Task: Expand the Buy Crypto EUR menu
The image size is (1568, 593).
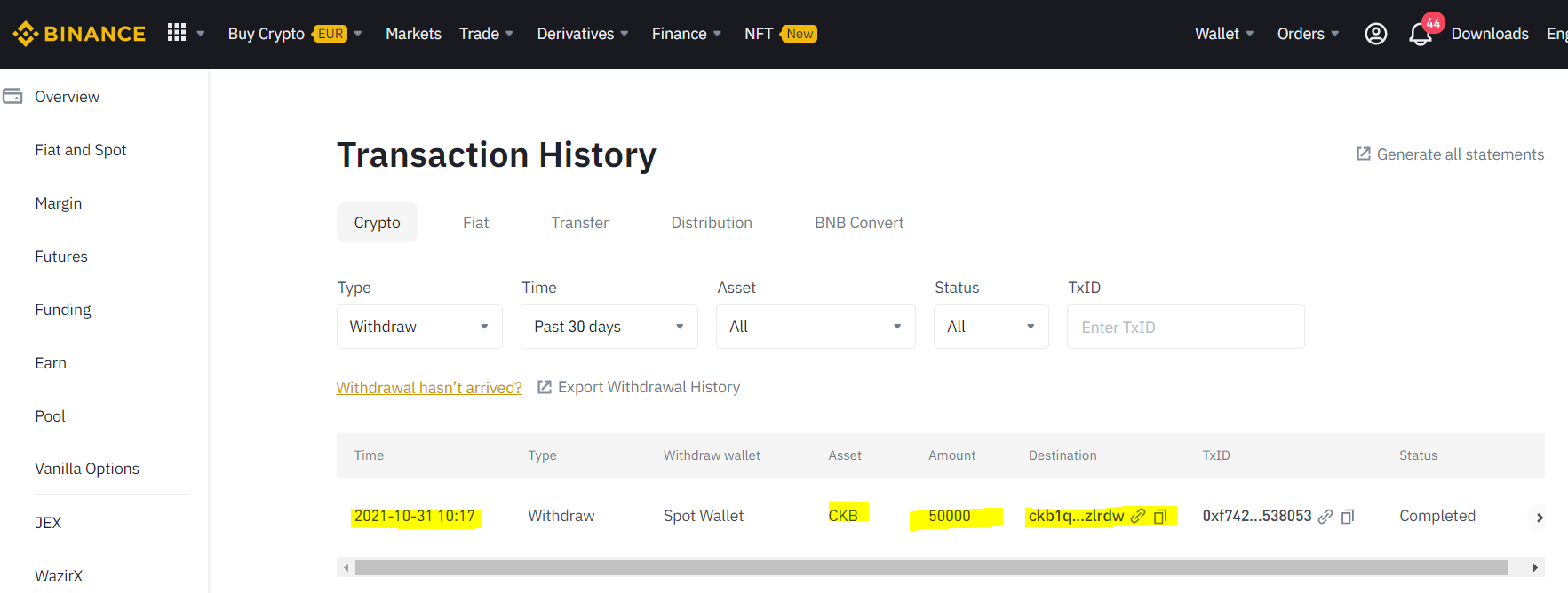Action: (x=295, y=34)
